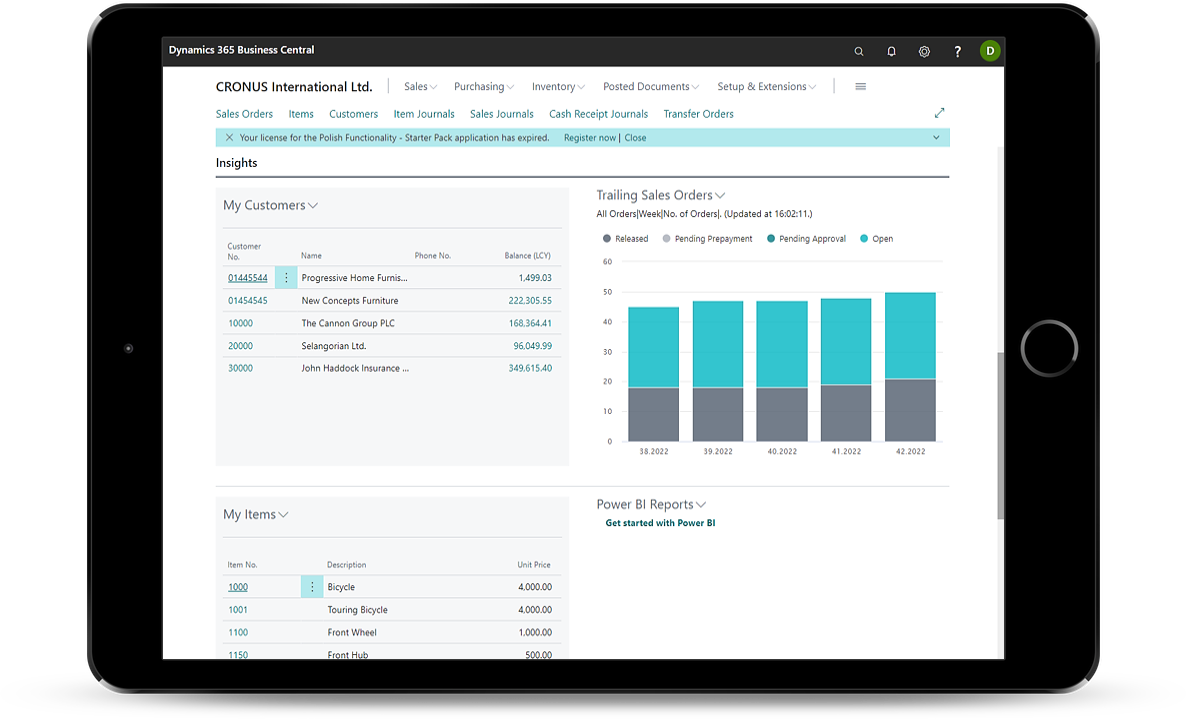
Task: Toggle the Pending Approval legend marker
Action: 771,238
